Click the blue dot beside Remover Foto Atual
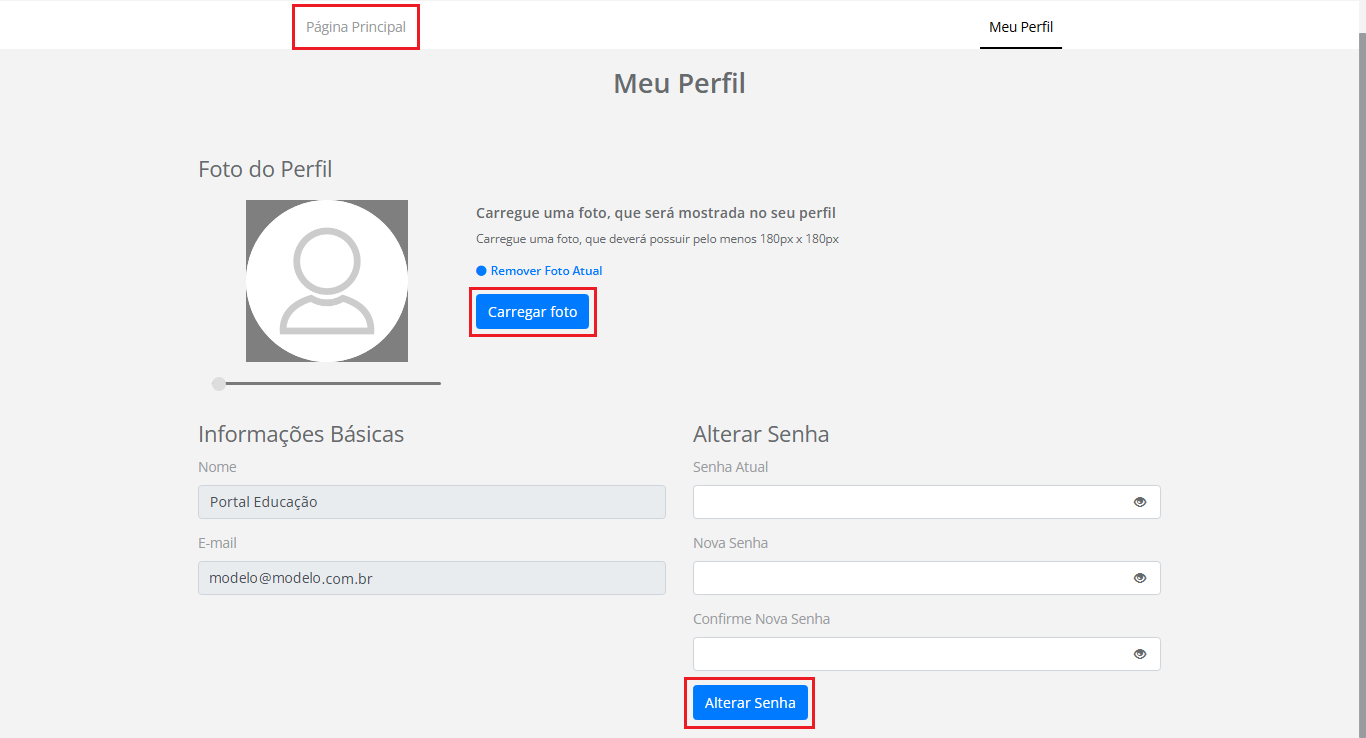Image resolution: width=1366 pixels, height=738 pixels. [481, 271]
